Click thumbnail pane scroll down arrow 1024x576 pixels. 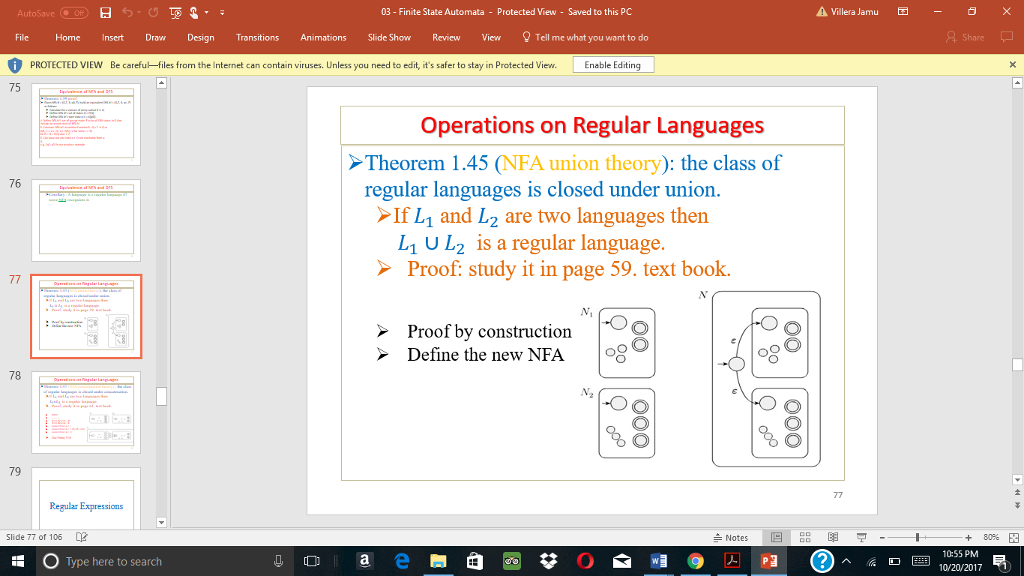pyautogui.click(x=161, y=522)
